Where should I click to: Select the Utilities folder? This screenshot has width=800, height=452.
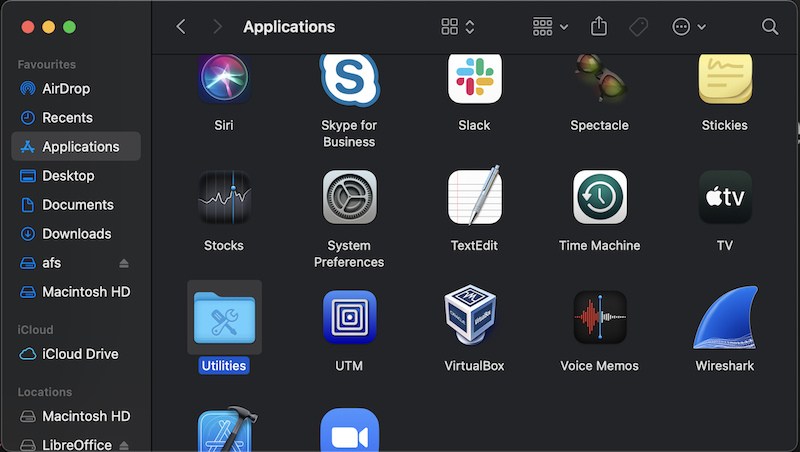224,318
